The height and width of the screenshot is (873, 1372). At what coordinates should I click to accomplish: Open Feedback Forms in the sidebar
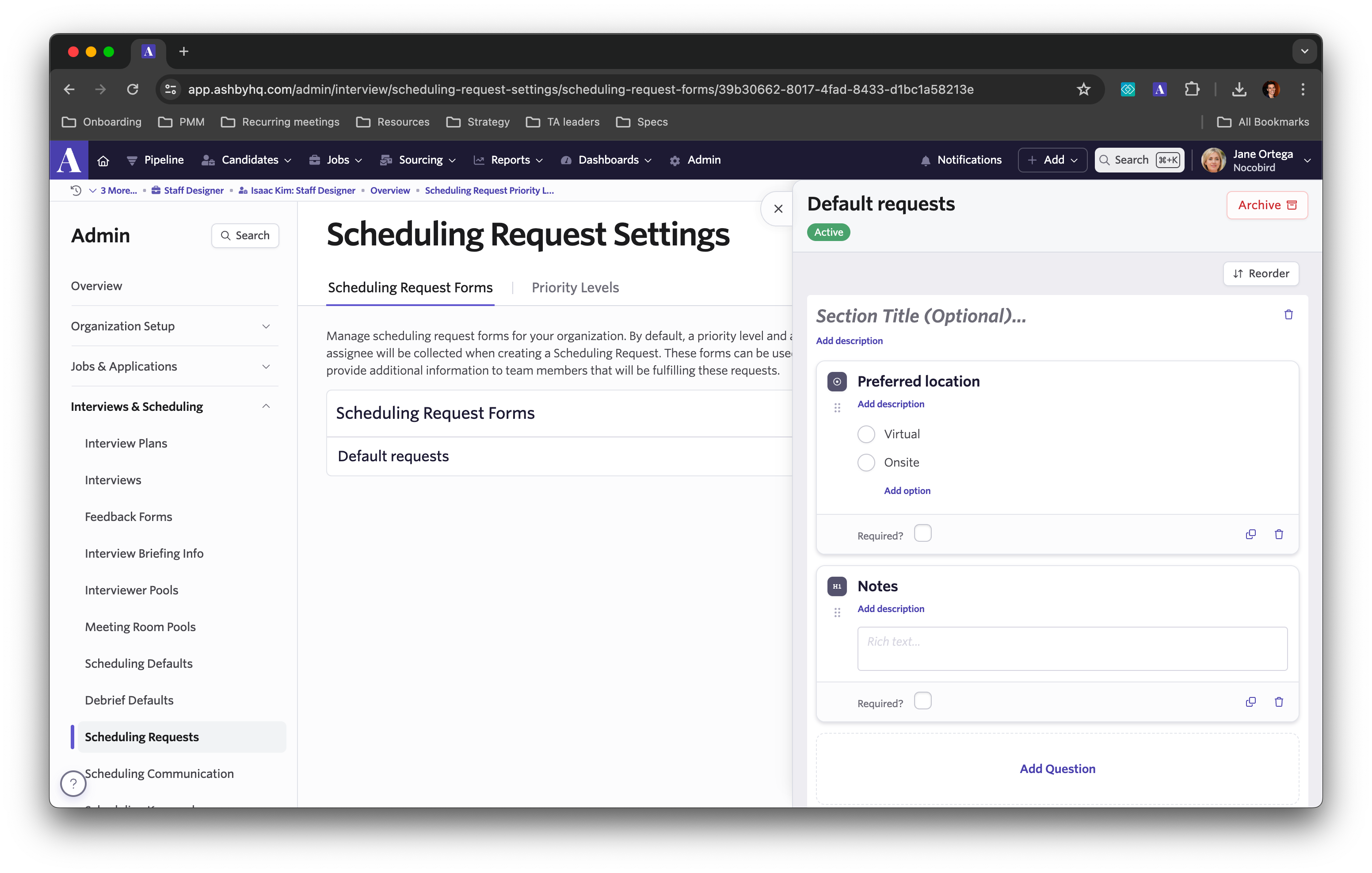click(128, 517)
